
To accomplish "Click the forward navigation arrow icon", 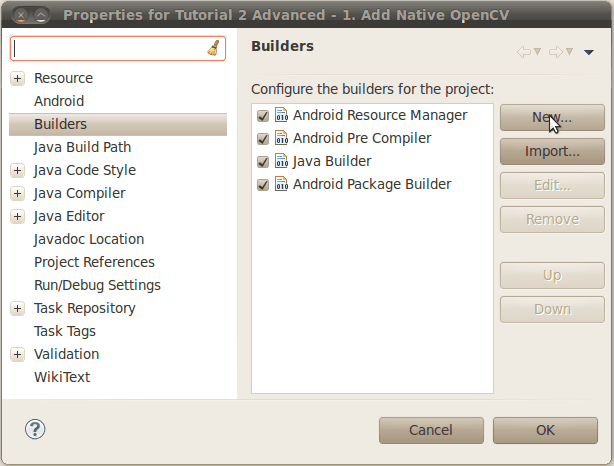I will coord(555,52).
